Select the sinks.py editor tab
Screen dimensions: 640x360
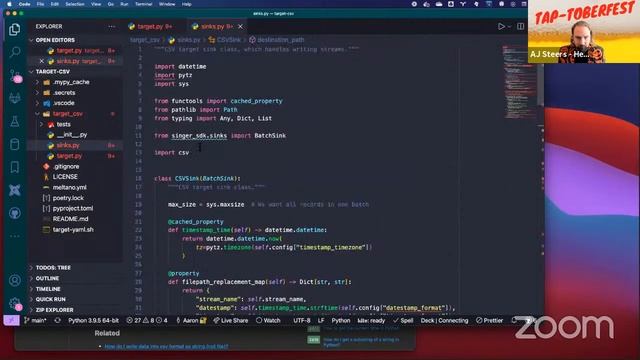click(212, 27)
